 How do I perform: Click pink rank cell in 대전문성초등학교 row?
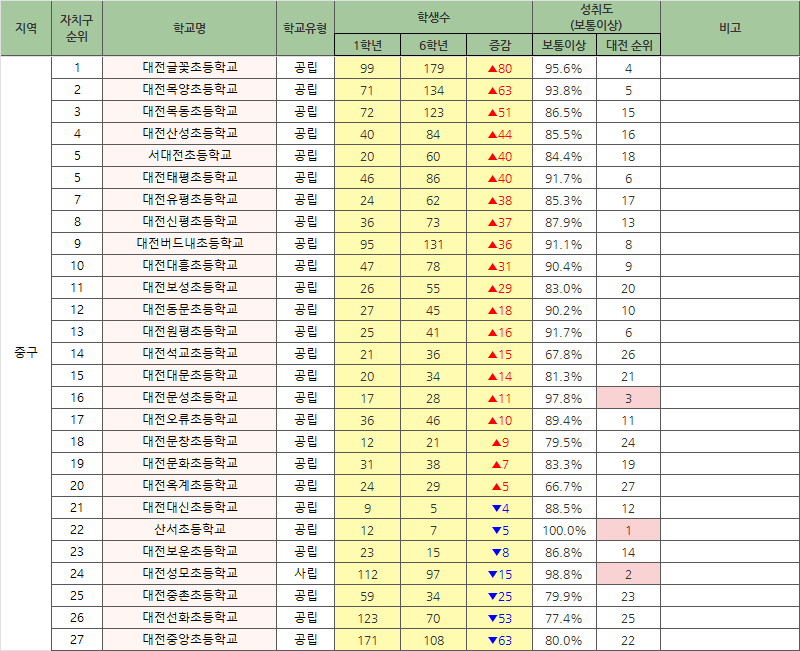click(629, 398)
